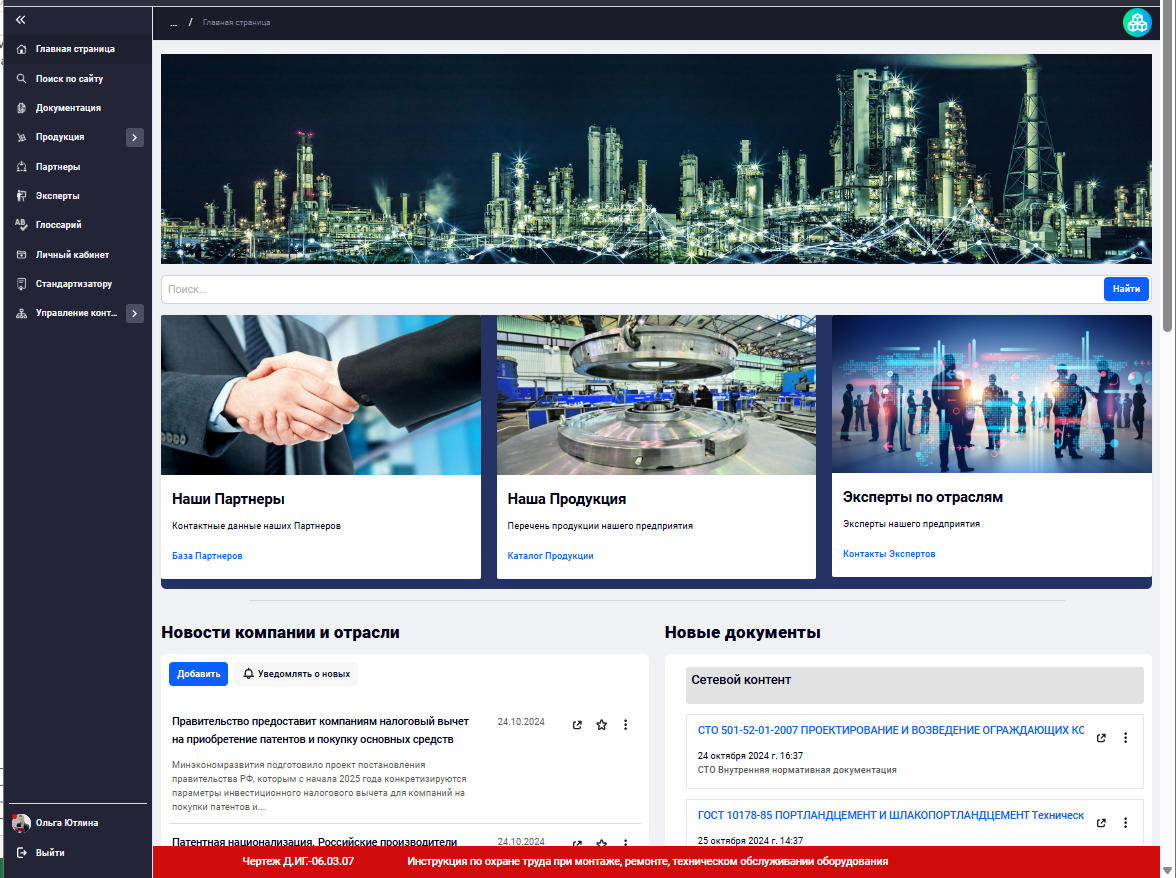Toggle Уведомлять о новых notifications
Viewport: 1176px width, 878px height.
coord(296,674)
